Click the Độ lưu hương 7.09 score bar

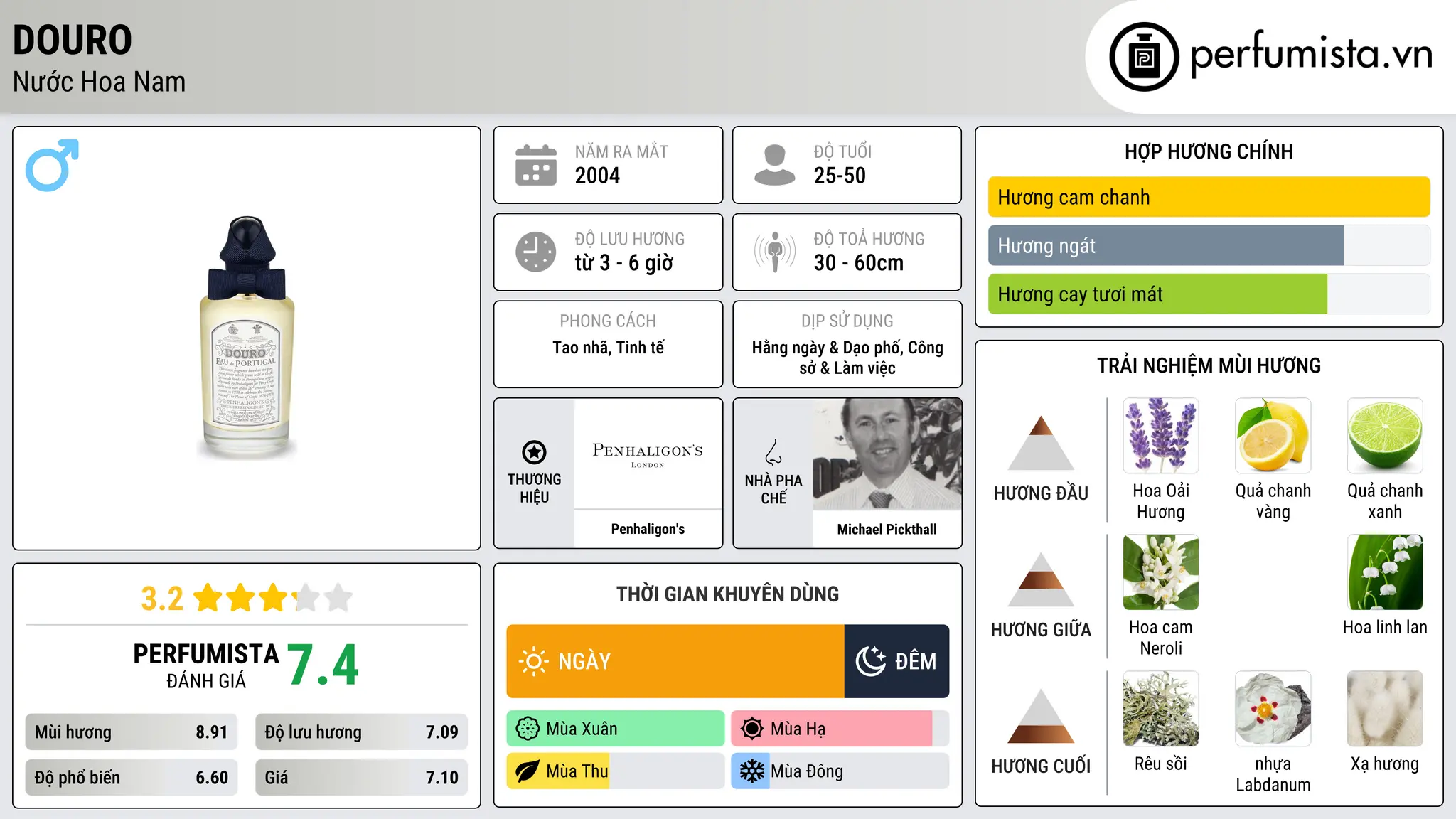[x=361, y=732]
